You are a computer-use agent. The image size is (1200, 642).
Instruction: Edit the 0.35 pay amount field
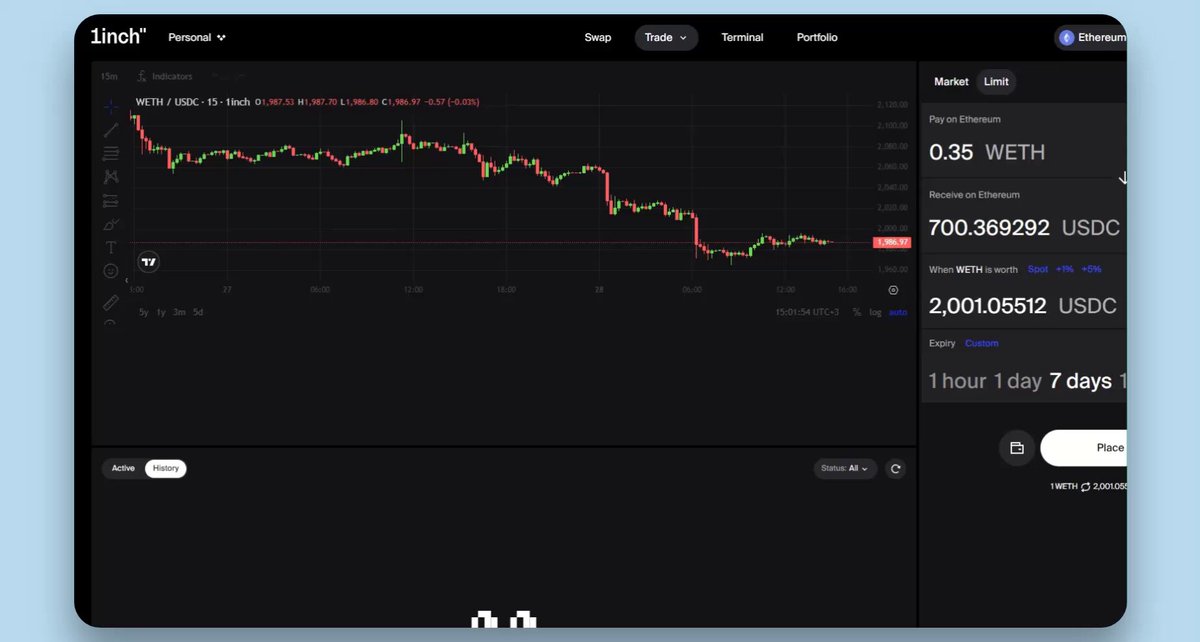click(x=951, y=152)
